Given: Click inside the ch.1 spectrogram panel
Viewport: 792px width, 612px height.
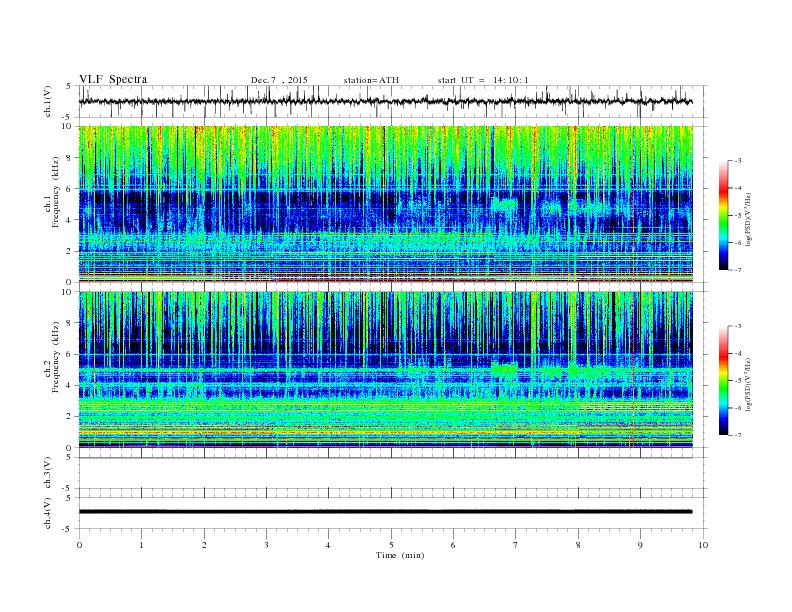Looking at the screenshot, I should [x=385, y=204].
